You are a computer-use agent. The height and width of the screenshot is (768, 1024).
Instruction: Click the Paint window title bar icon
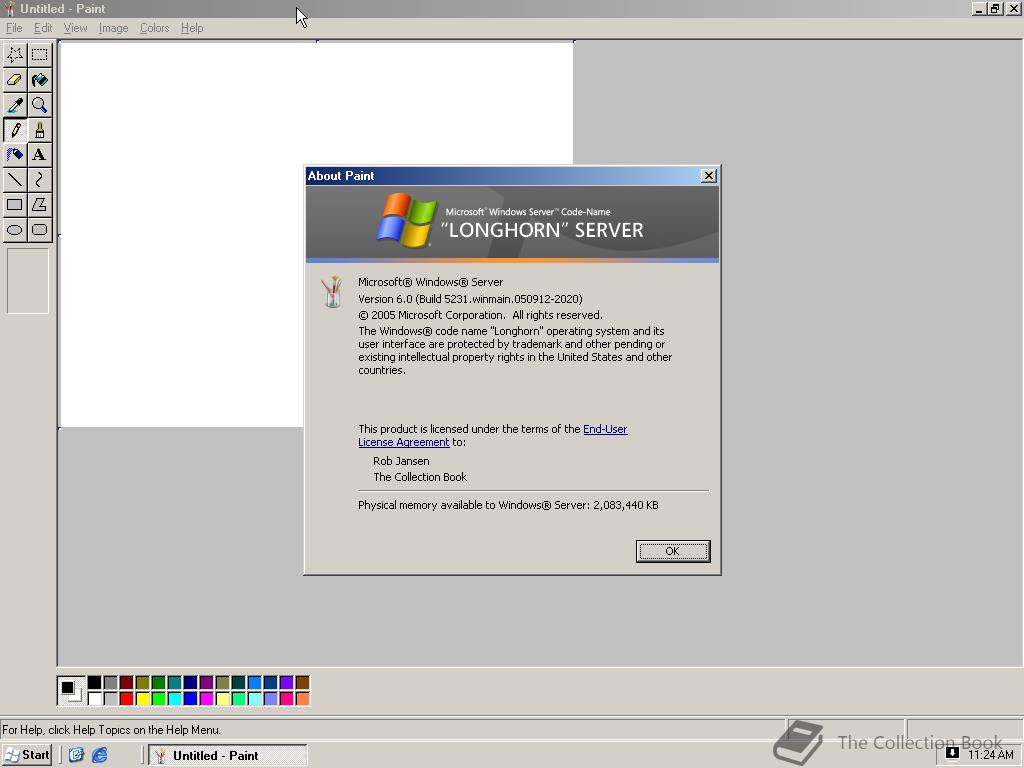(9, 9)
